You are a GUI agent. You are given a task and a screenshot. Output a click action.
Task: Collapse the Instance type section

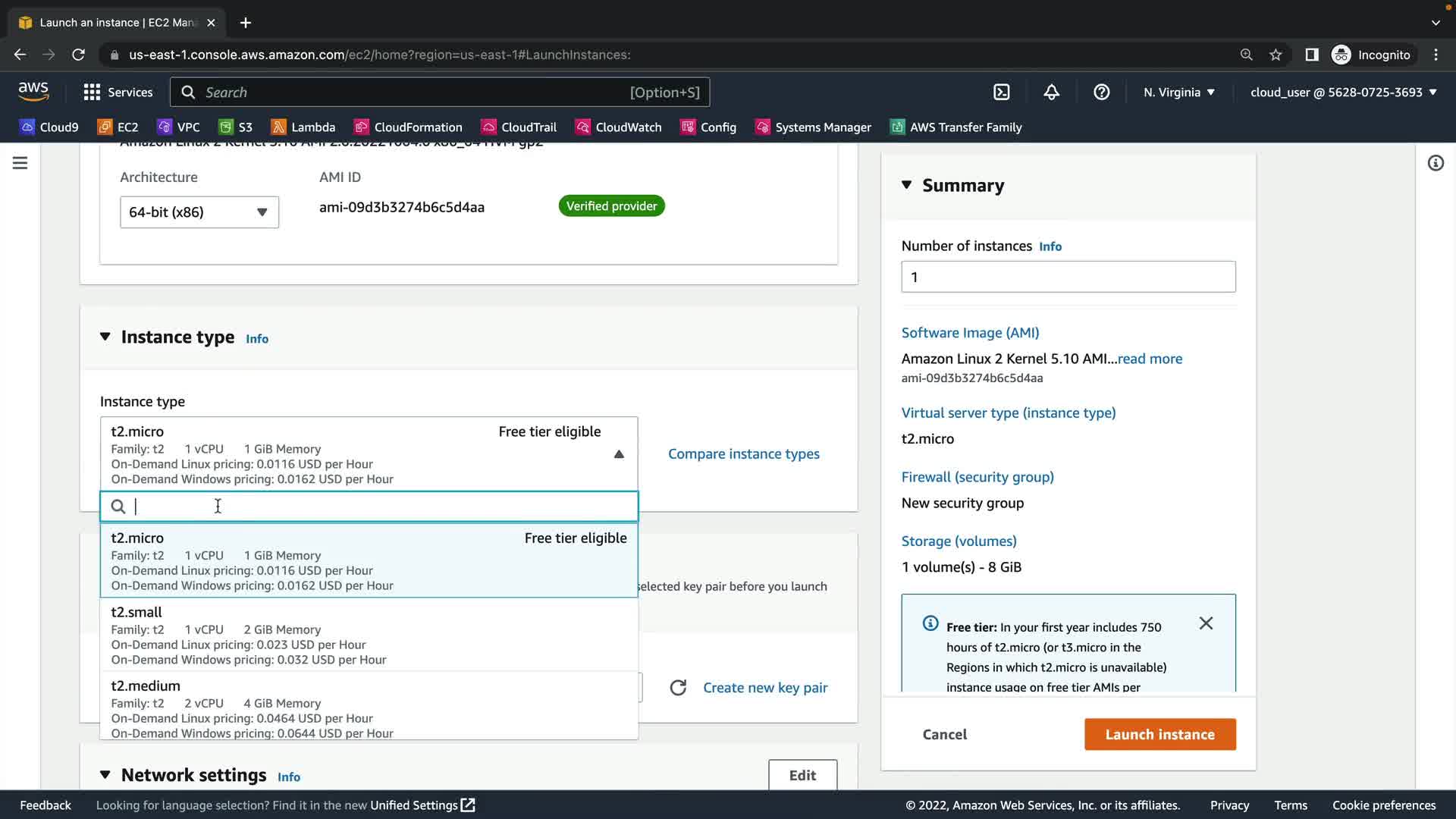pos(105,337)
